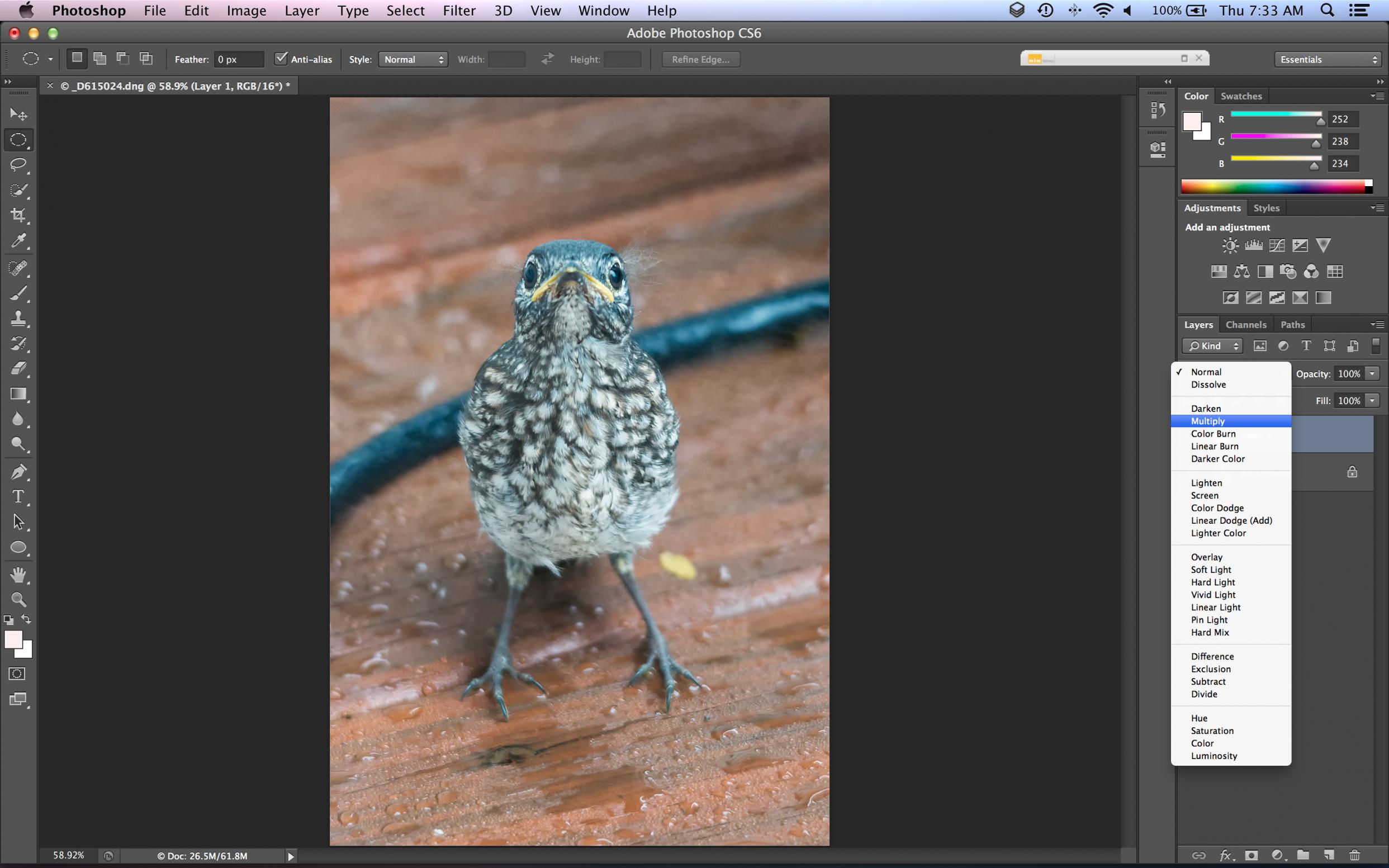
Task: Open the Filter menu
Action: 458,10
